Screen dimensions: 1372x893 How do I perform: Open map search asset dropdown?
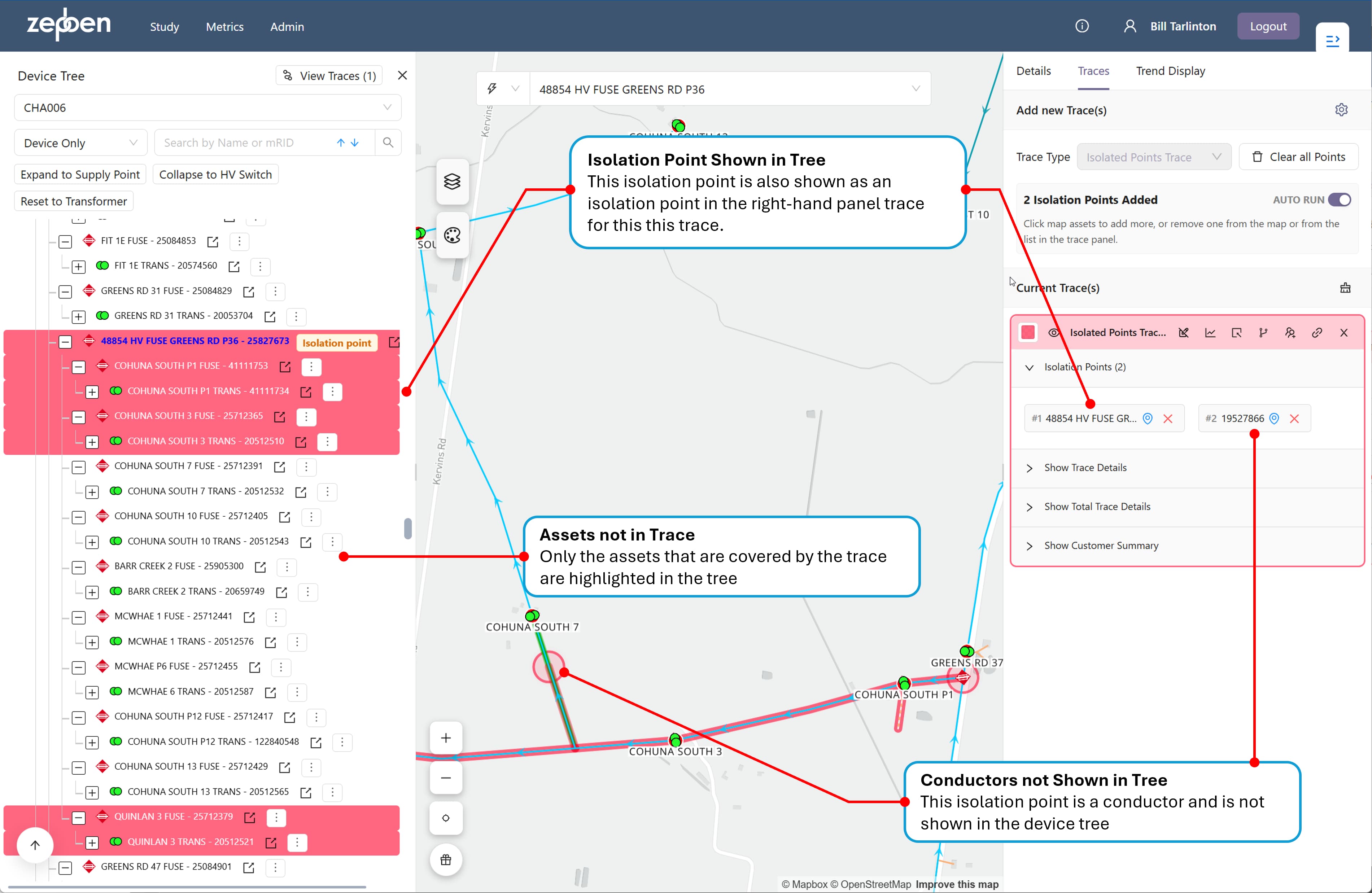click(x=730, y=89)
